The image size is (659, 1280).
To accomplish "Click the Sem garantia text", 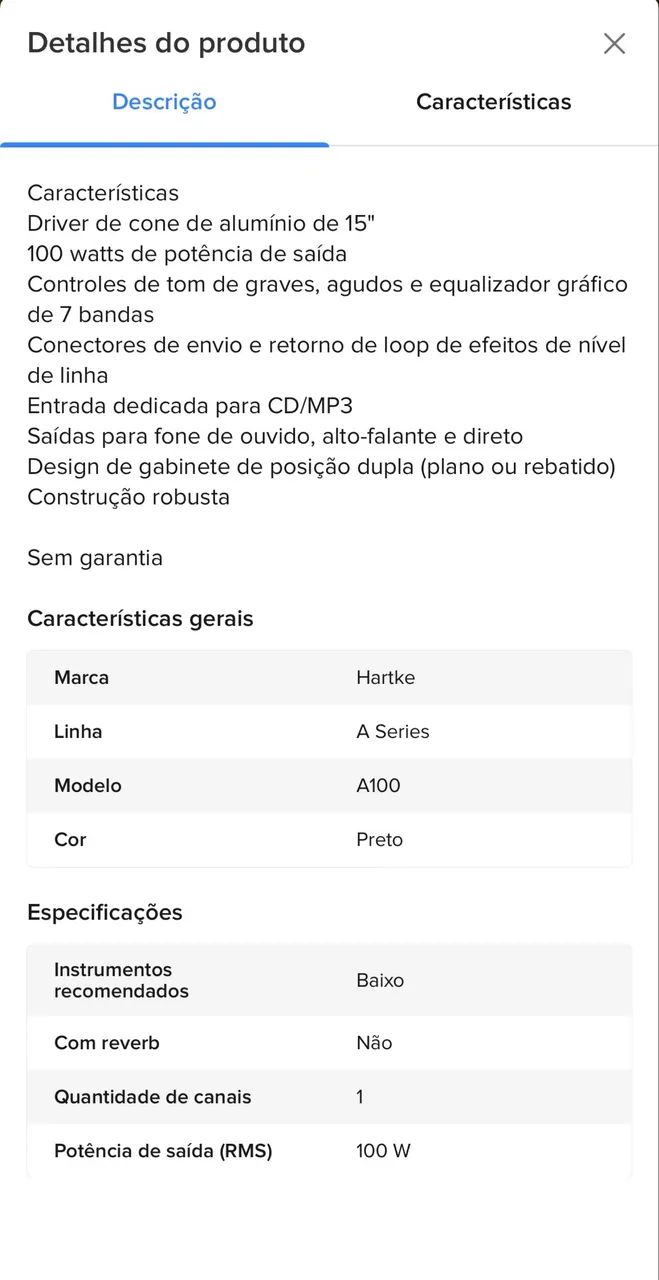I will [95, 558].
